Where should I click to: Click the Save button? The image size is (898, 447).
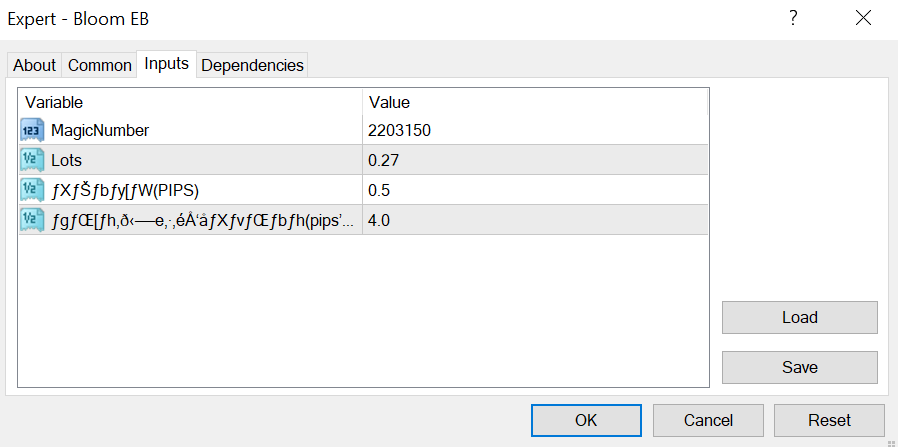pos(799,367)
